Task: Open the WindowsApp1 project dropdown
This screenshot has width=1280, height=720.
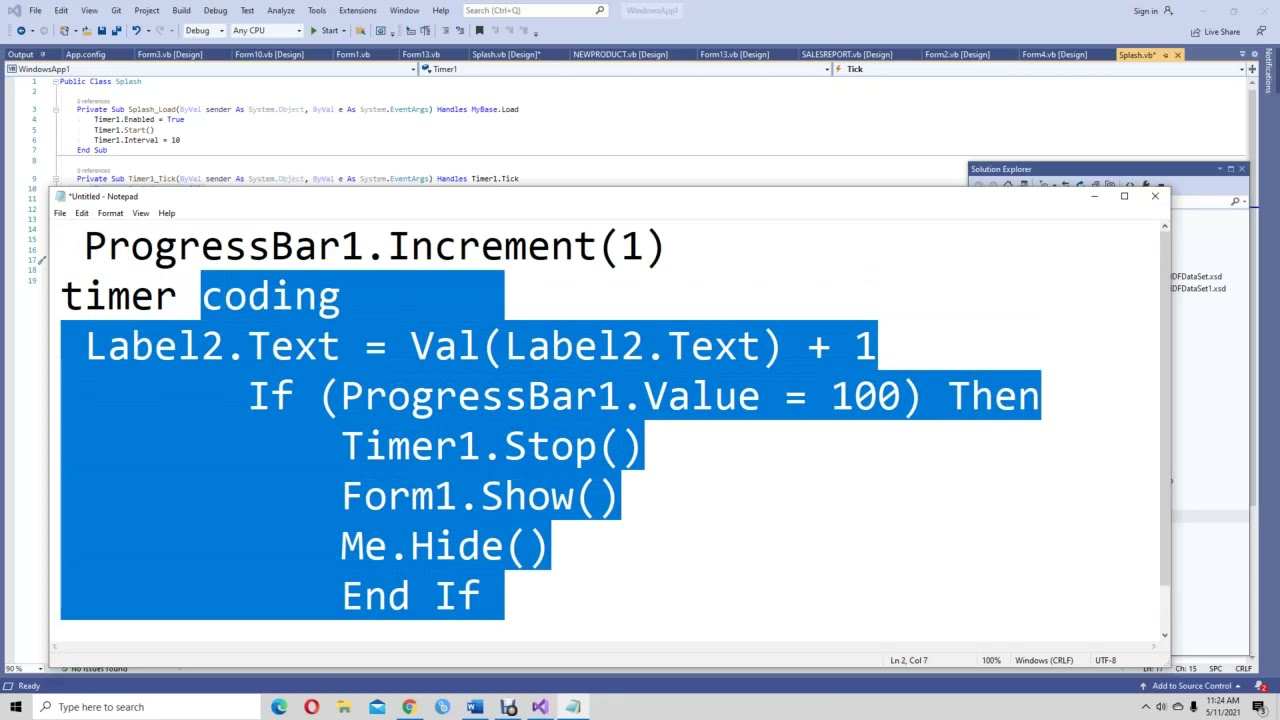Action: pos(209,69)
